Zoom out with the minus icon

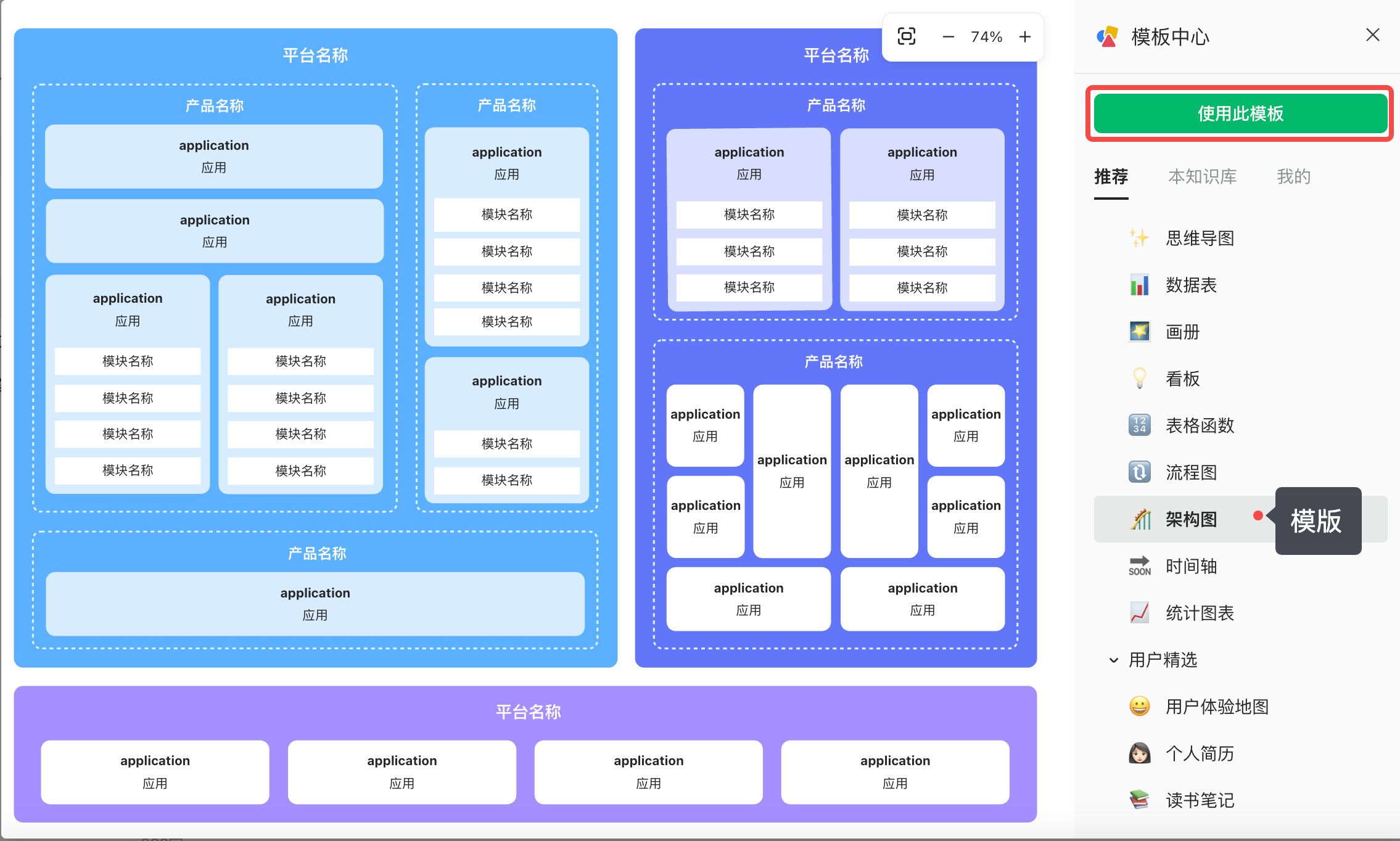(948, 37)
